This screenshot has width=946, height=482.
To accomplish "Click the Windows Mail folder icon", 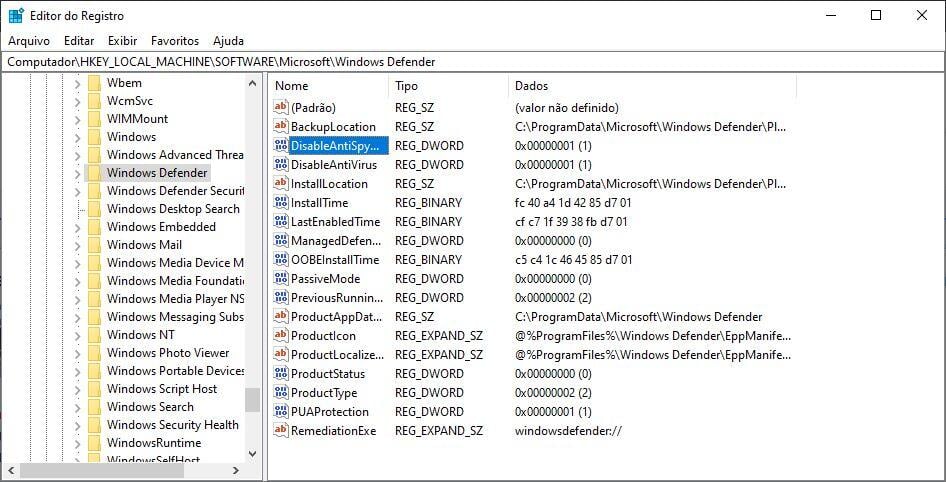I will 94,244.
